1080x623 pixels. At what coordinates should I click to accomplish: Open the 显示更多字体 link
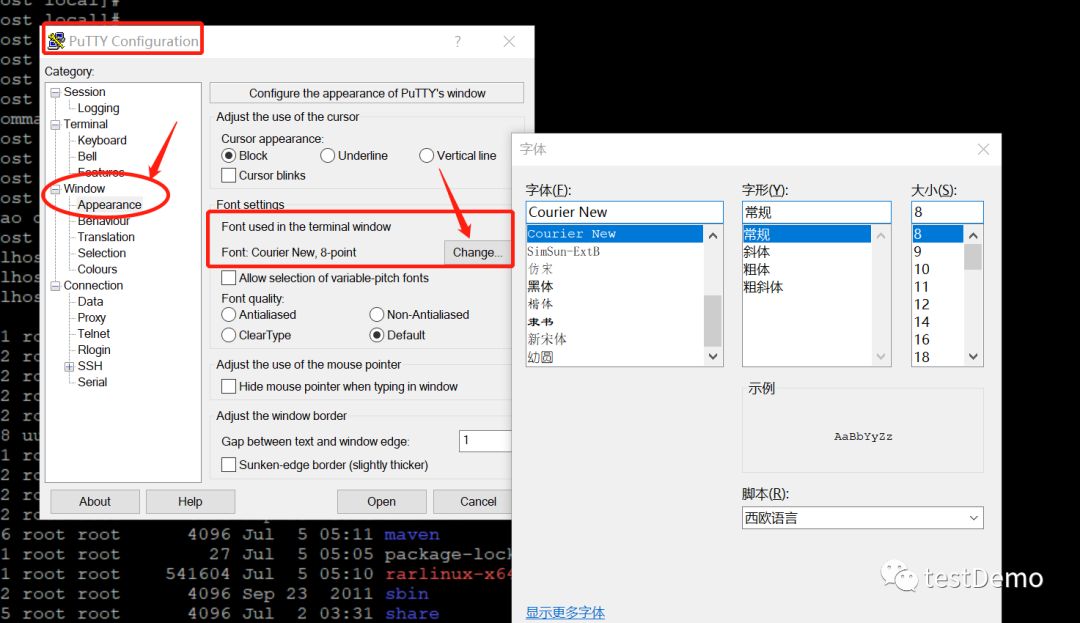565,613
